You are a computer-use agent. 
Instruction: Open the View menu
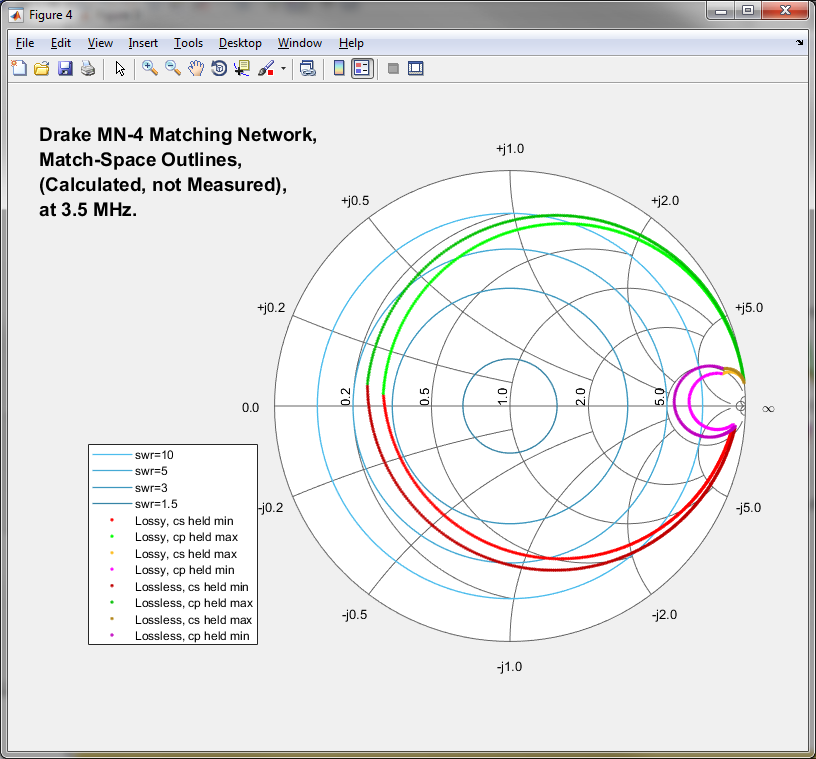click(100, 43)
